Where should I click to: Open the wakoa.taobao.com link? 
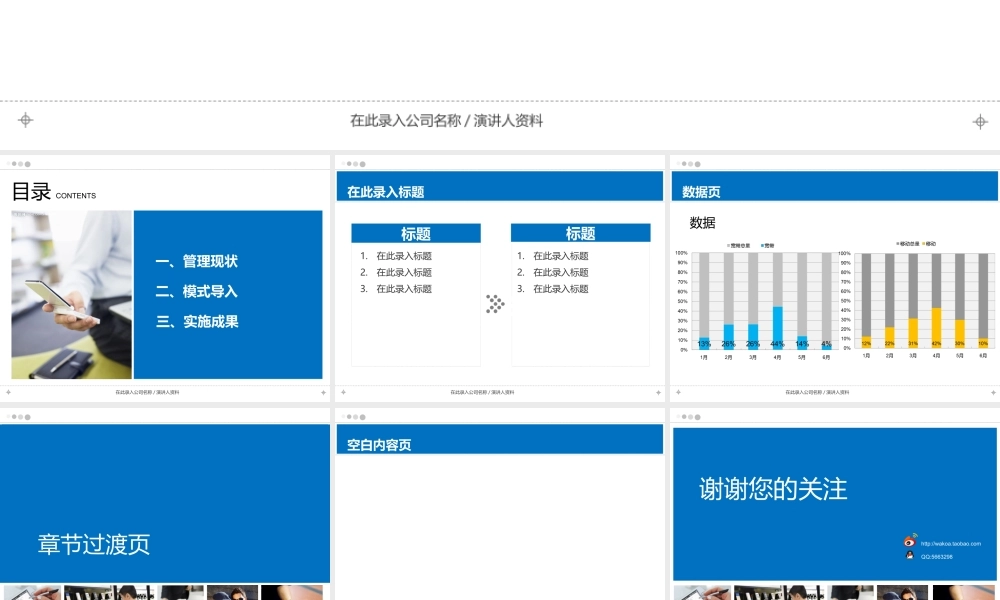(951, 544)
